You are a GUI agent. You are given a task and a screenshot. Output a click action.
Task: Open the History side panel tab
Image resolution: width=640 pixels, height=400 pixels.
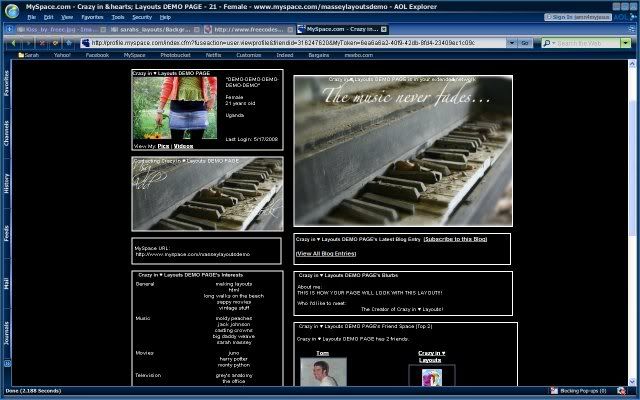(x=7, y=183)
